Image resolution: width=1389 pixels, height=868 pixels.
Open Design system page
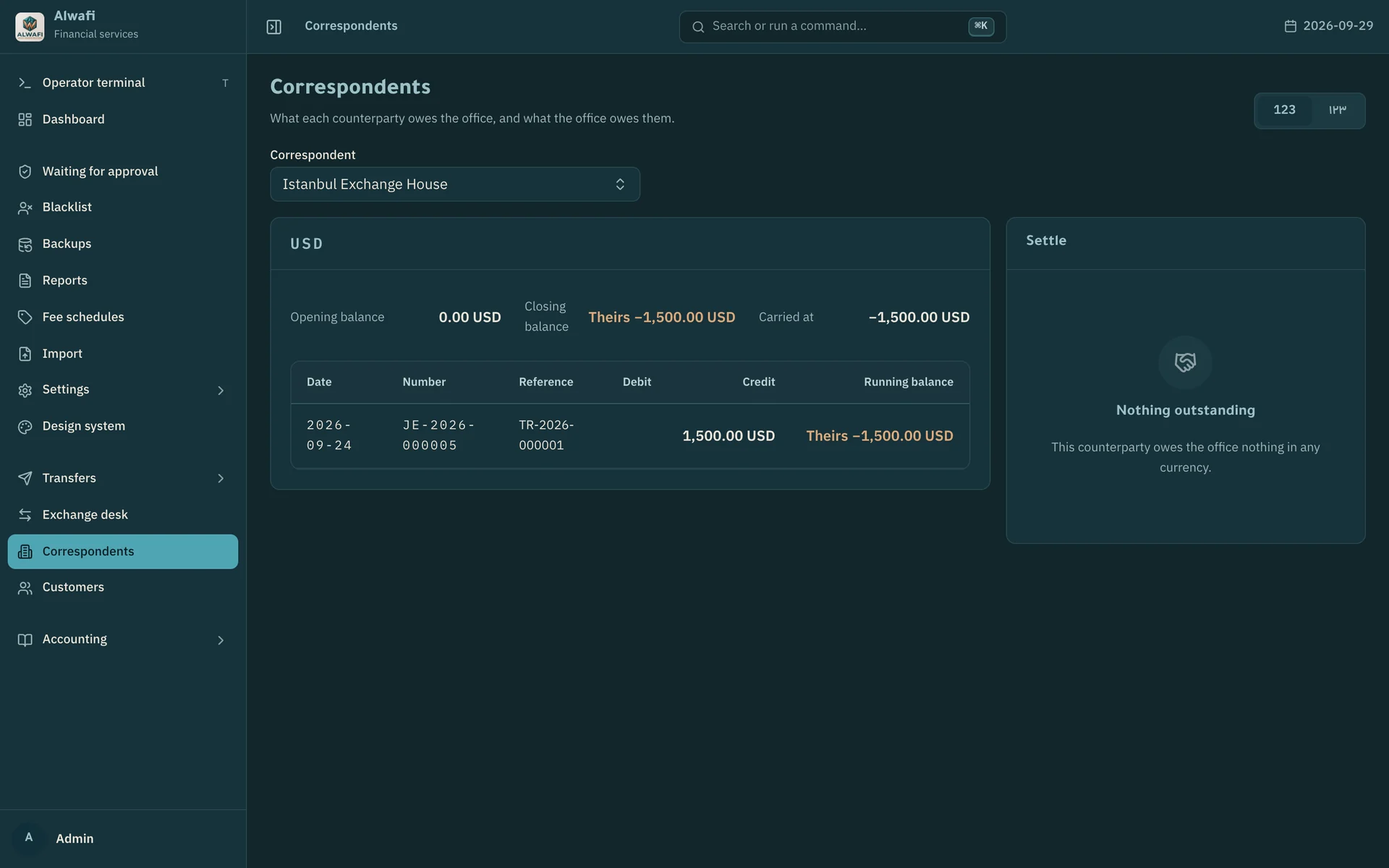[x=123, y=427]
